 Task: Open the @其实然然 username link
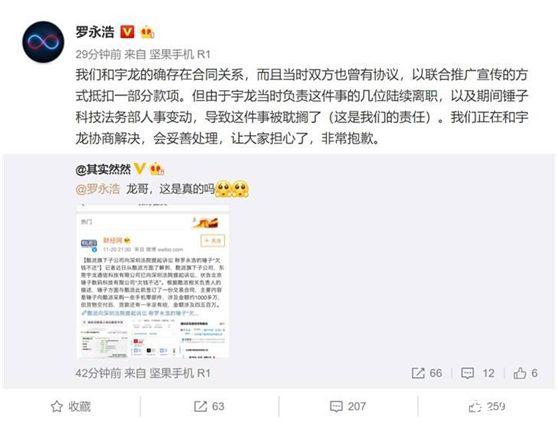coord(103,169)
